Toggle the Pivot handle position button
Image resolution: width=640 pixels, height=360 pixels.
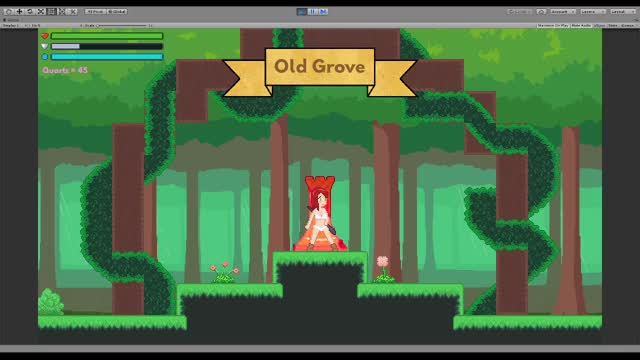(96, 11)
